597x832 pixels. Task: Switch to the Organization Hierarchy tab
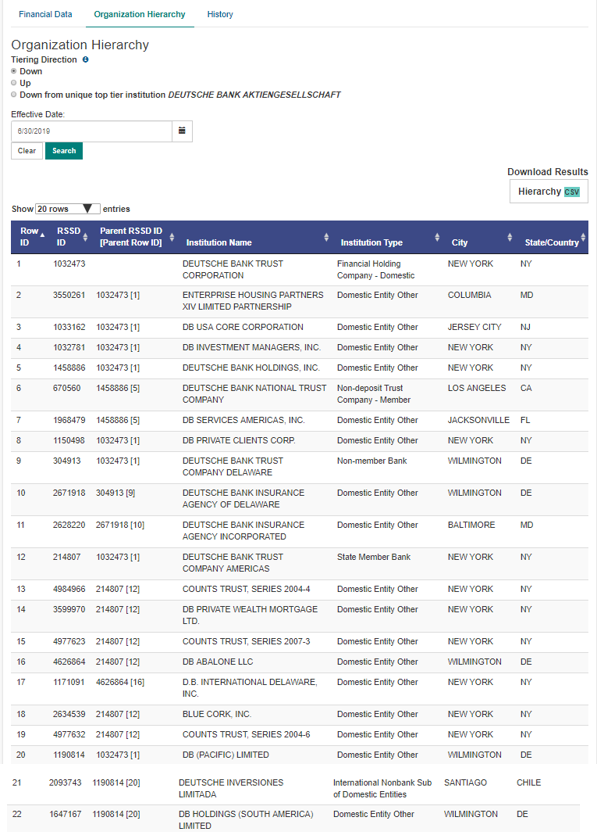click(140, 14)
